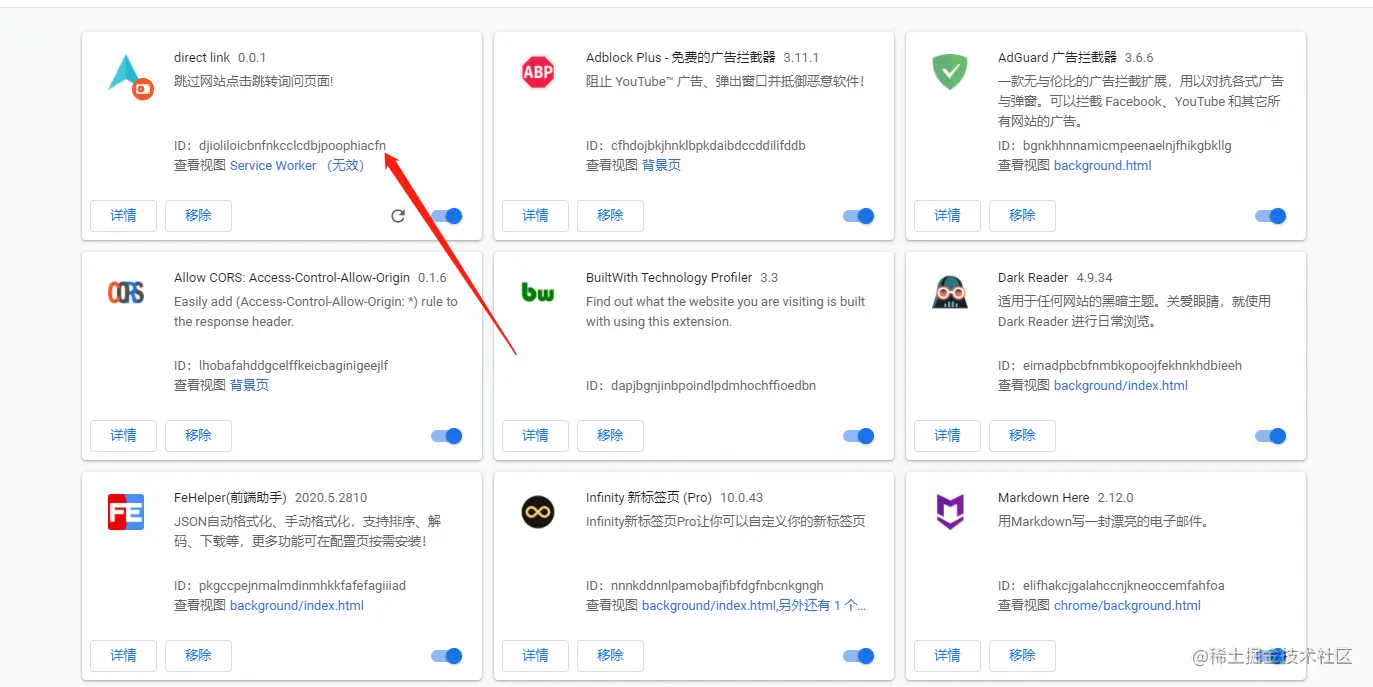Switch off BuiltWith Technology Profiler
Viewport: 1373px width, 687px height.
[859, 436]
